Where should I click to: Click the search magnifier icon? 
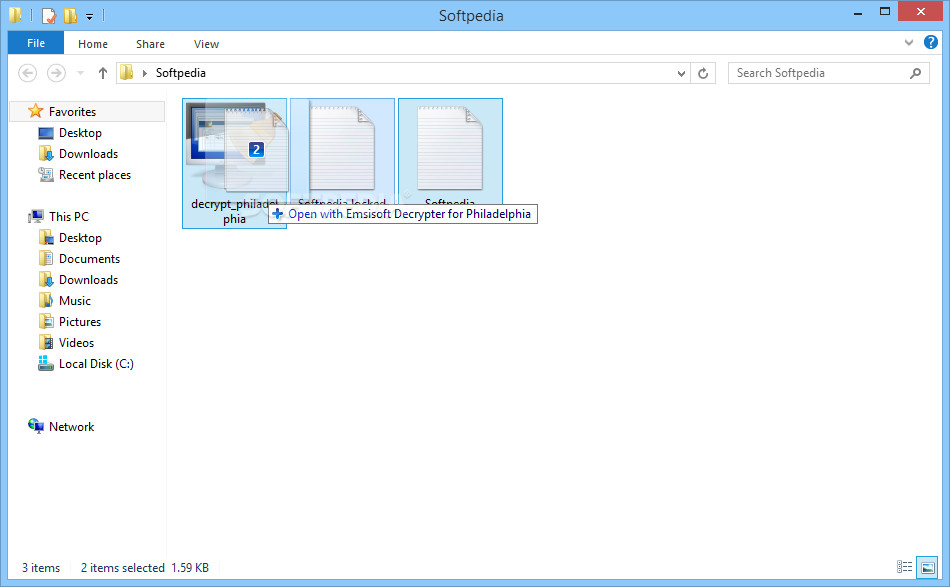pos(915,73)
